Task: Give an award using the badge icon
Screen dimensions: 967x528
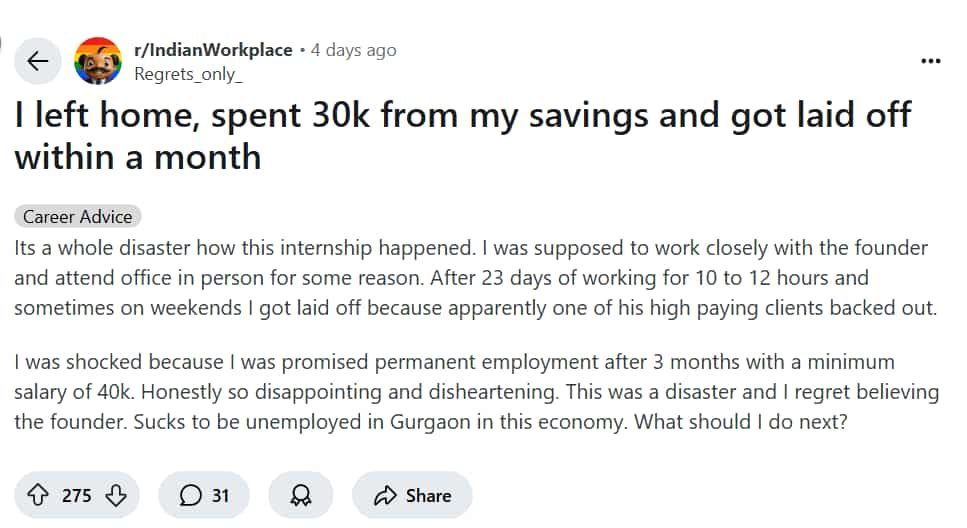Action: [x=301, y=495]
